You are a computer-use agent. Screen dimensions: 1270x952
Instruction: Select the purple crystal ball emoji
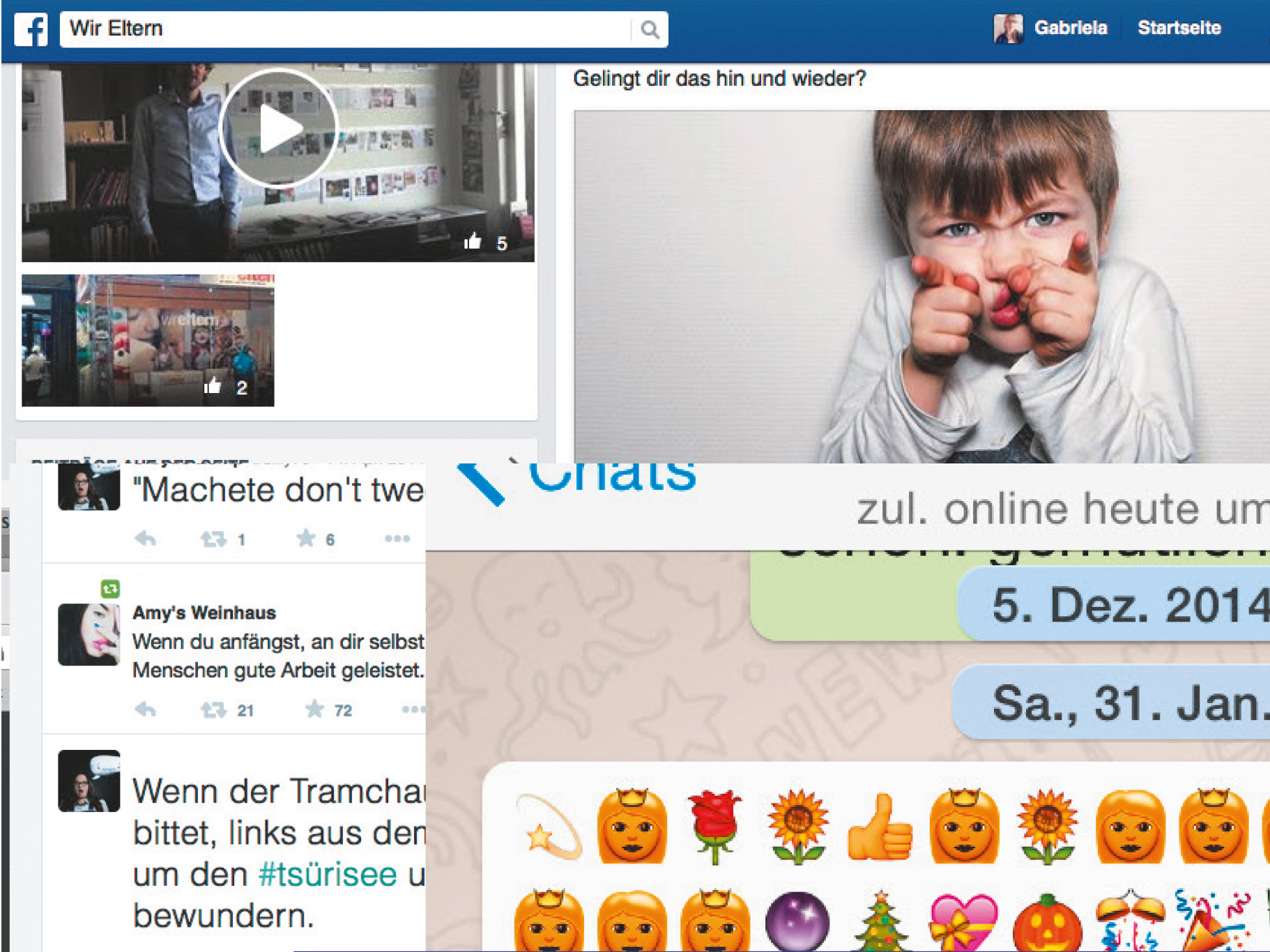(797, 921)
